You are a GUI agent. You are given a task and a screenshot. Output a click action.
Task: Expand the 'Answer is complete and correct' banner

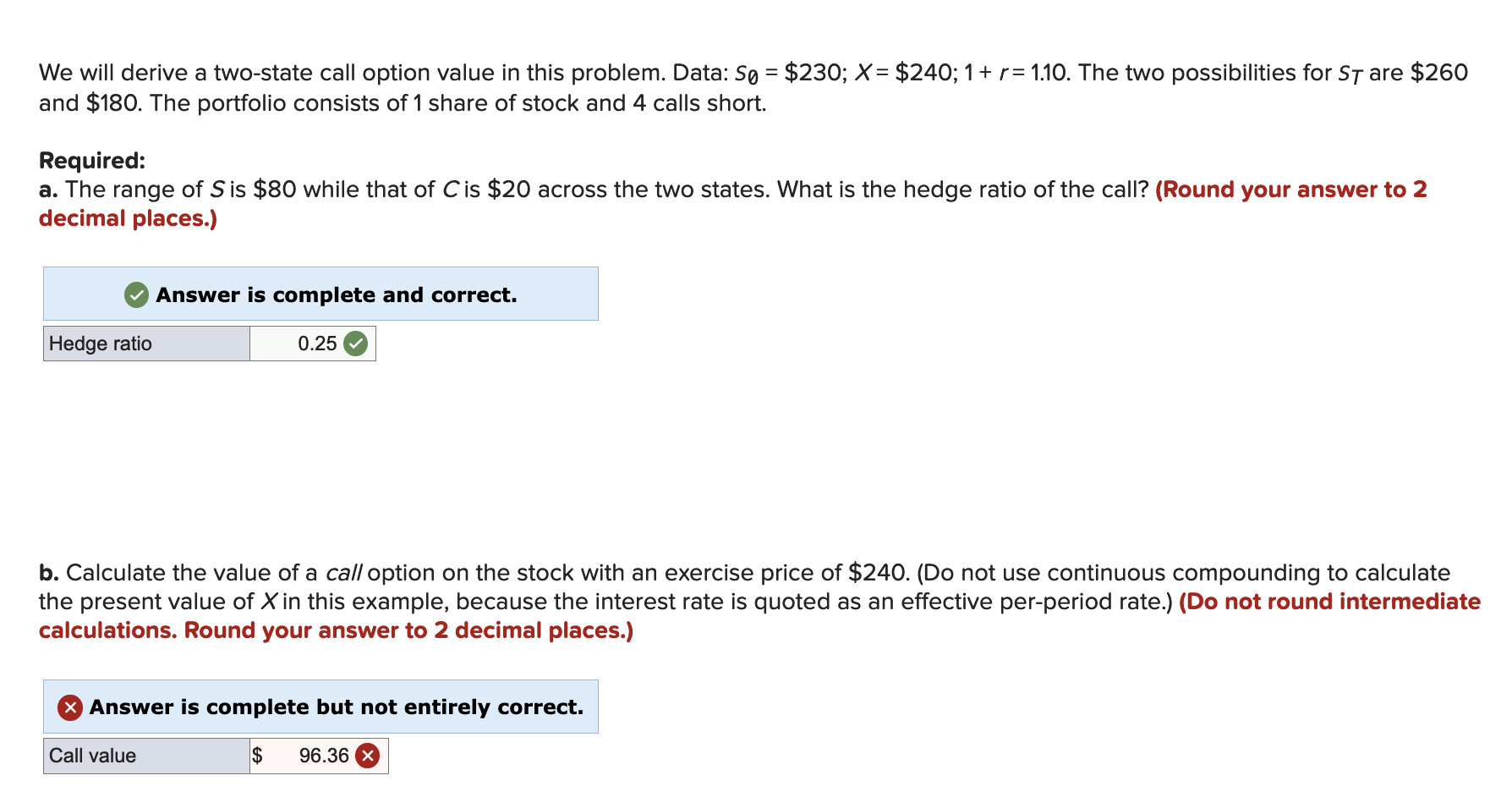320,294
